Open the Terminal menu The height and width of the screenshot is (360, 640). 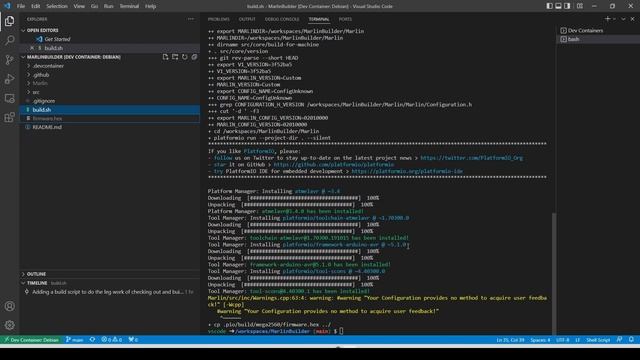[x=129, y=6]
